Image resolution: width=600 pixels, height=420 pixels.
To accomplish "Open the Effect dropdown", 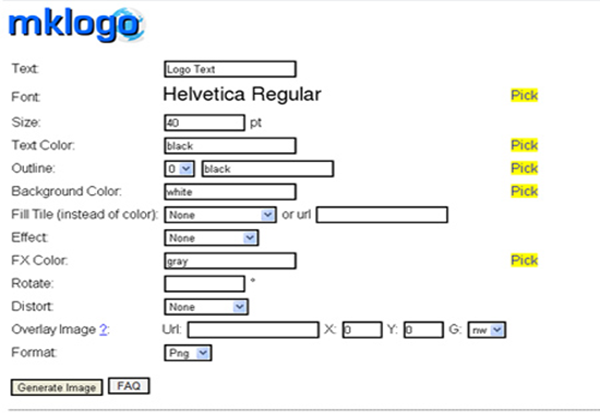I will (x=212, y=238).
